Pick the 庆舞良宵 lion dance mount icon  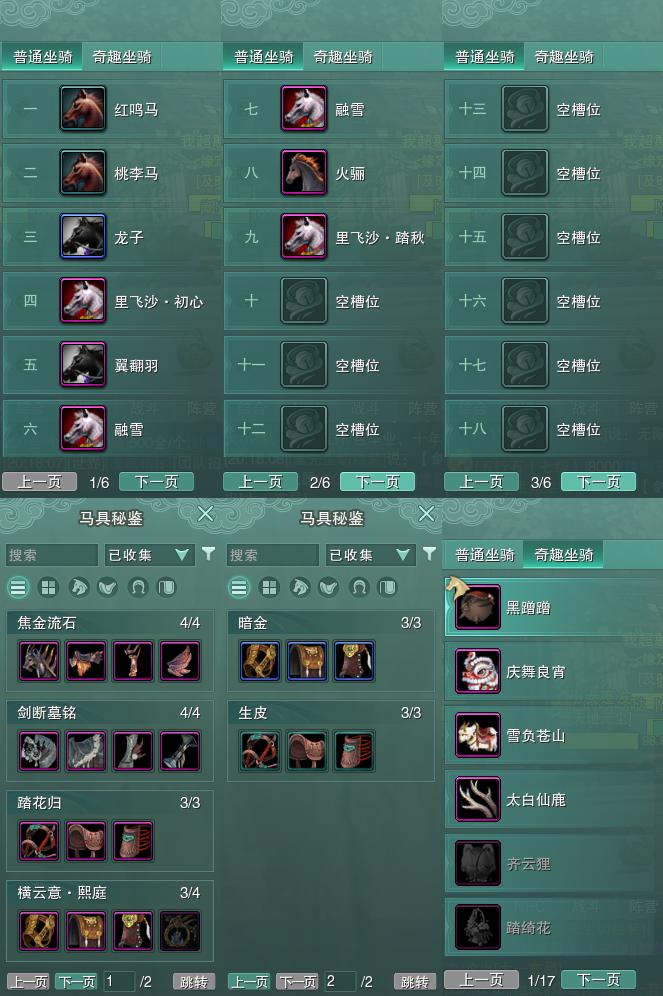point(478,671)
